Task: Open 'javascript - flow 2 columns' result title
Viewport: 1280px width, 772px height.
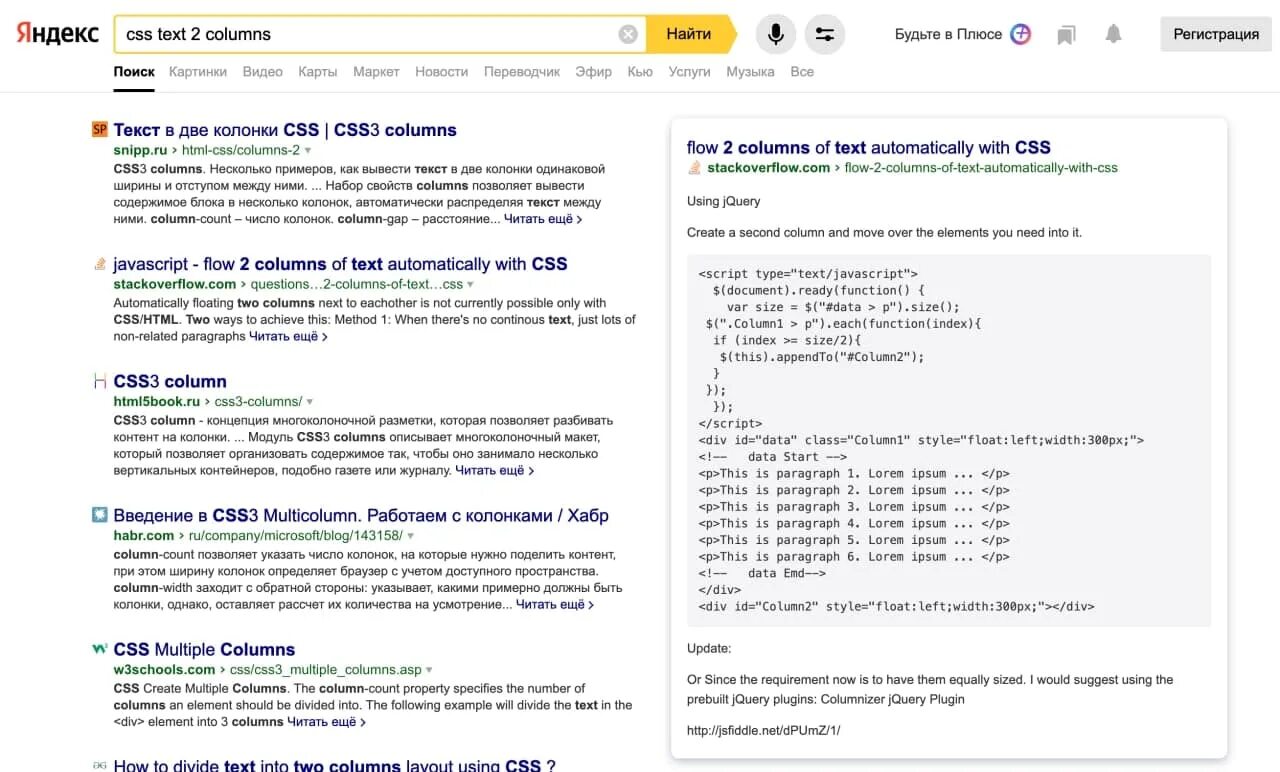Action: point(340,264)
